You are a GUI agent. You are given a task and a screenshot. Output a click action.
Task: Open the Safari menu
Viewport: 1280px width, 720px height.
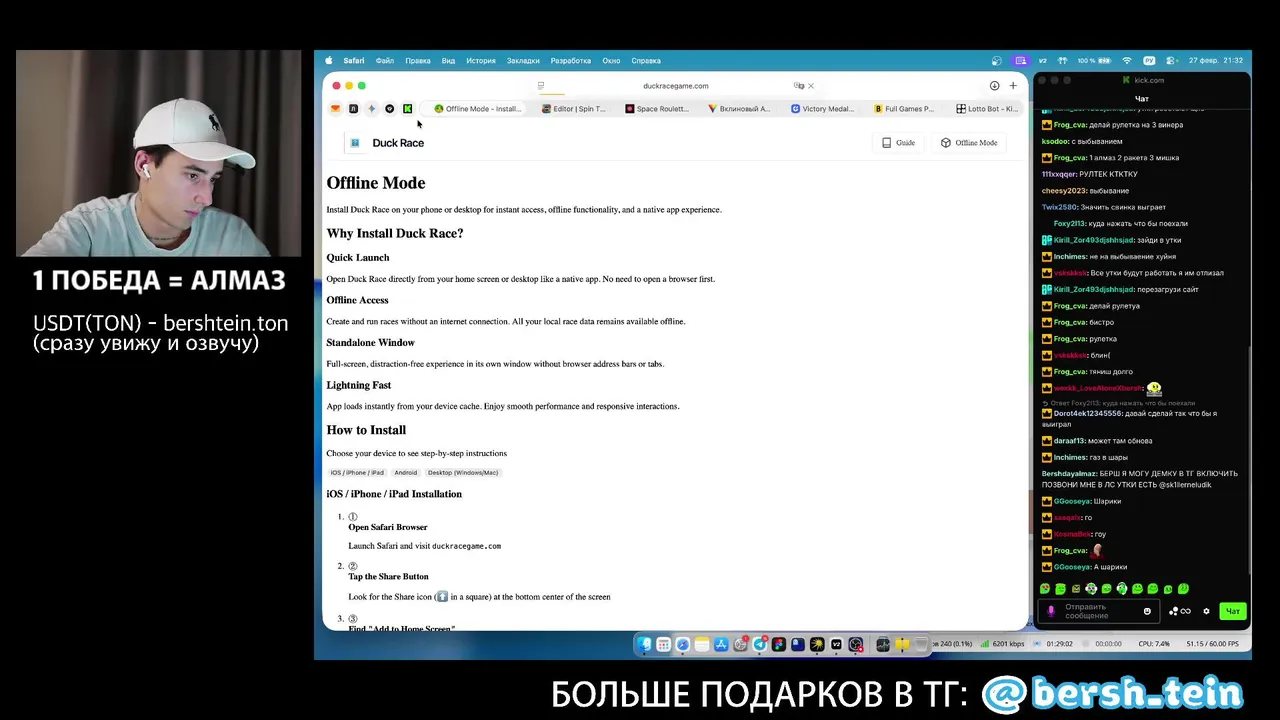354,60
